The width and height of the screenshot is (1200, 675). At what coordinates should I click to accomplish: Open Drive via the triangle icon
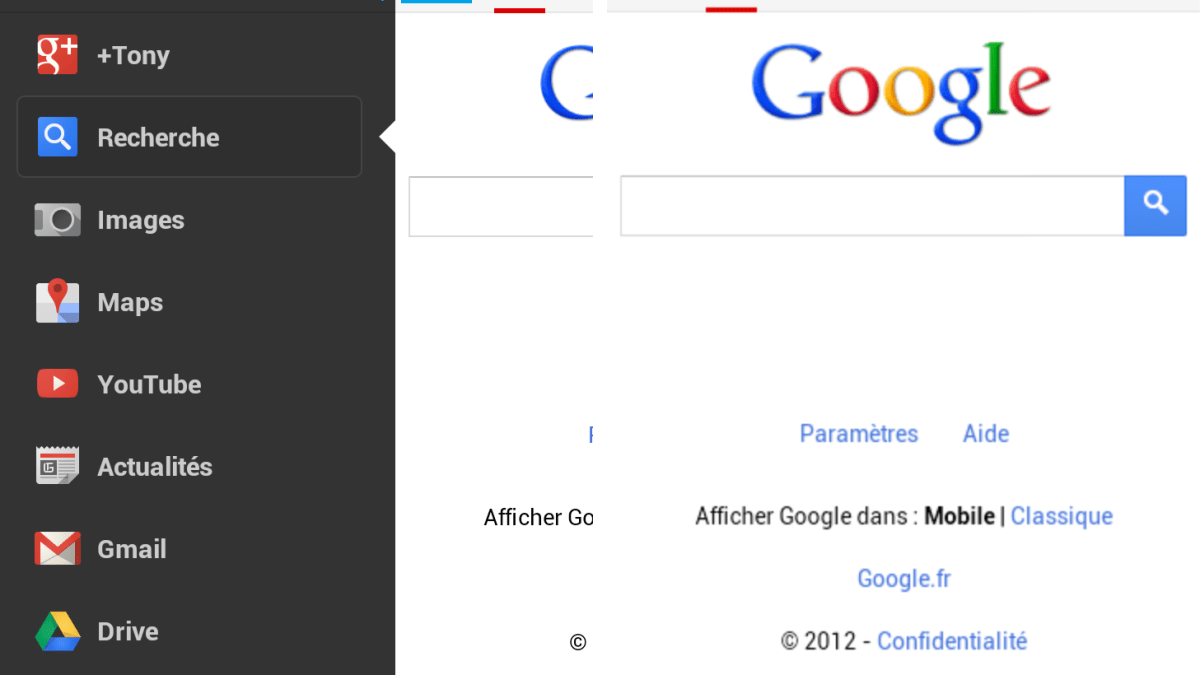(x=57, y=631)
